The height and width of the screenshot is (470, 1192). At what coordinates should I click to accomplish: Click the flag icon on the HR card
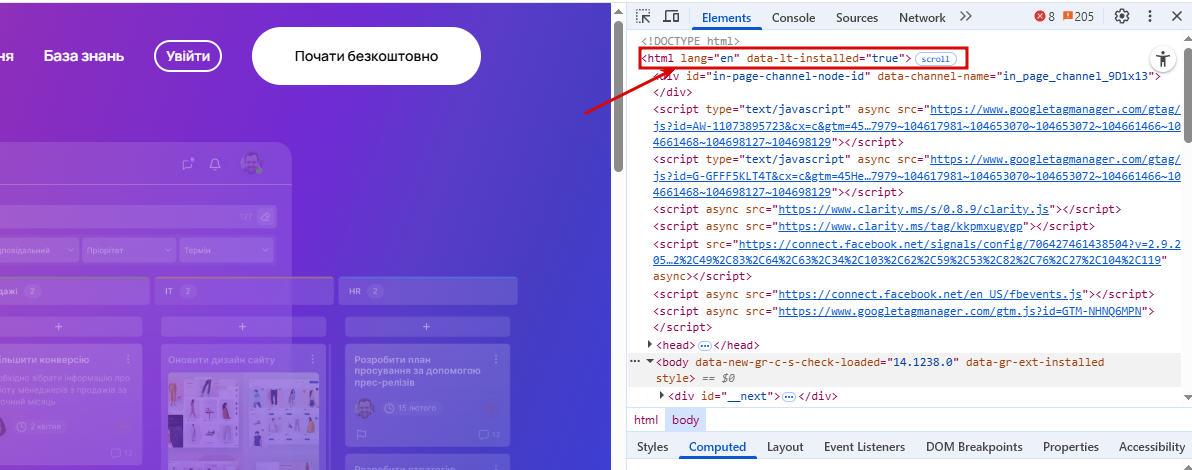click(x=361, y=434)
